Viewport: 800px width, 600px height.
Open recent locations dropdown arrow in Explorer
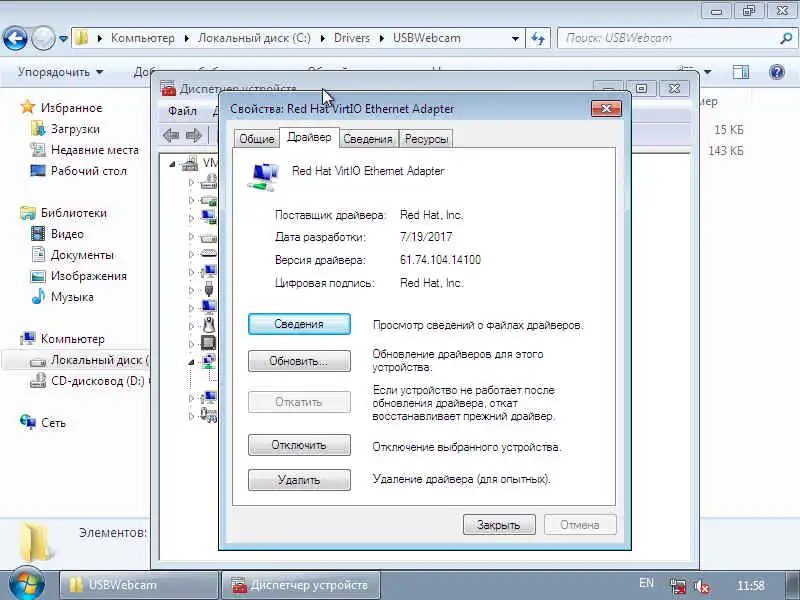point(63,38)
